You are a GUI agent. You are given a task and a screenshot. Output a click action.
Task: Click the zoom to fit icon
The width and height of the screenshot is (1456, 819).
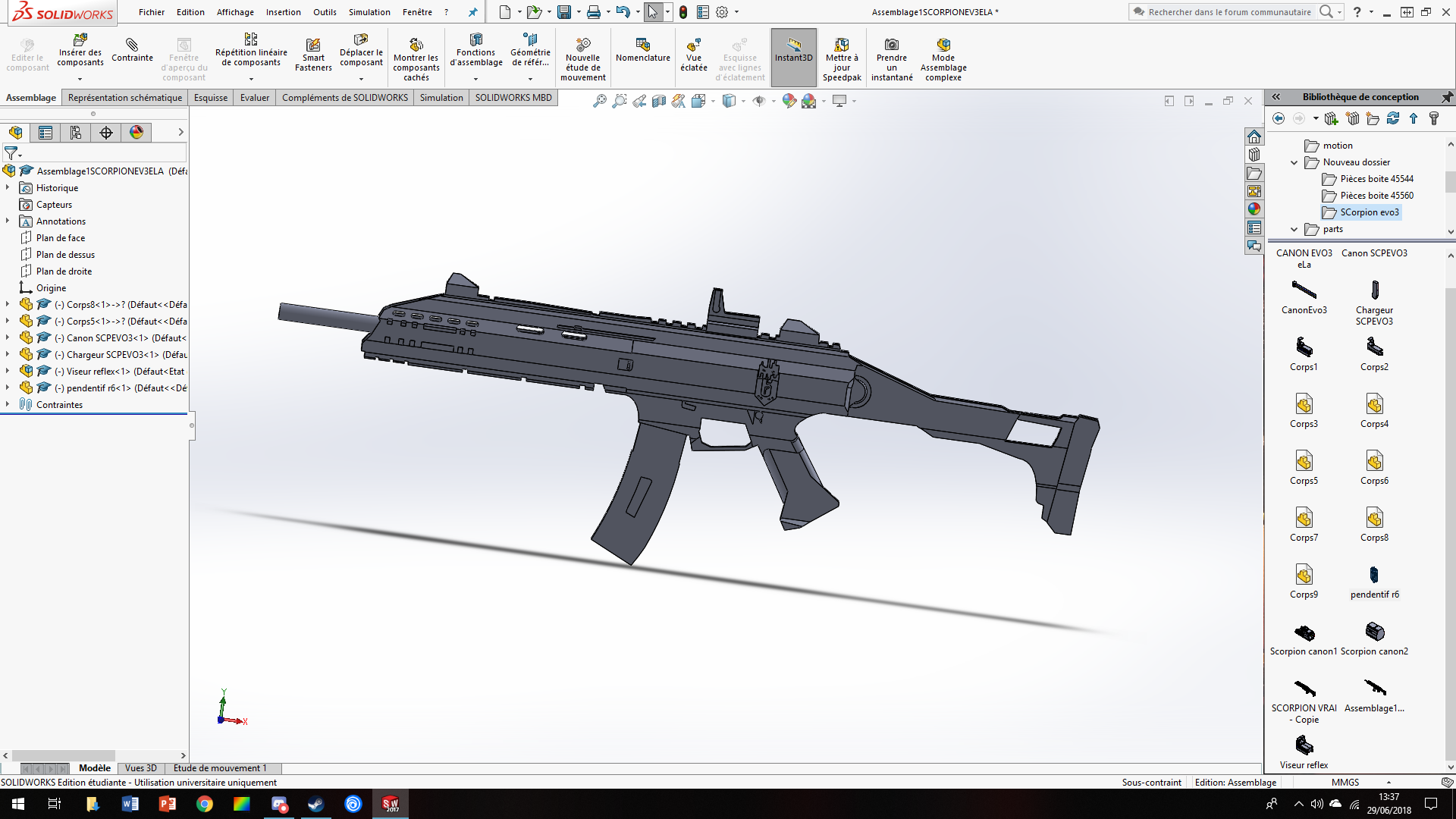[x=599, y=101]
